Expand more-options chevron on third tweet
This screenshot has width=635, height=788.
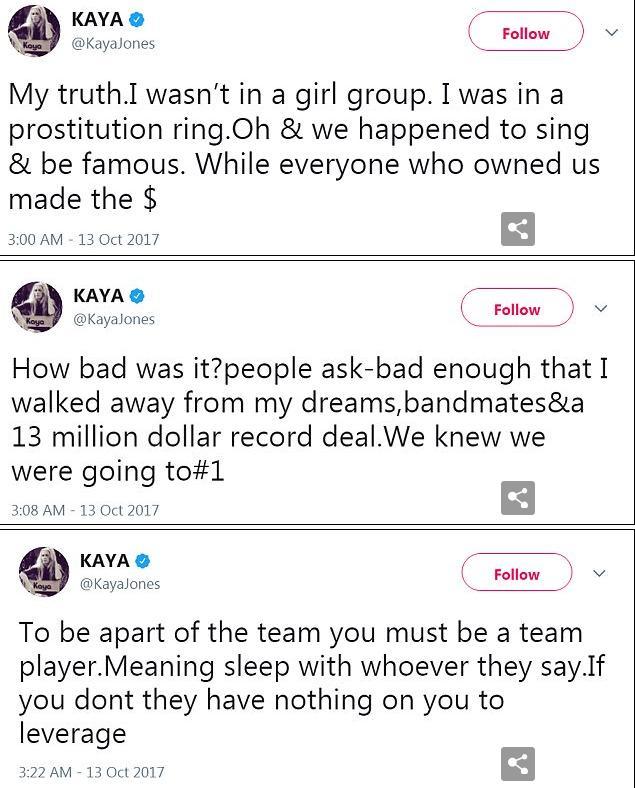(600, 573)
